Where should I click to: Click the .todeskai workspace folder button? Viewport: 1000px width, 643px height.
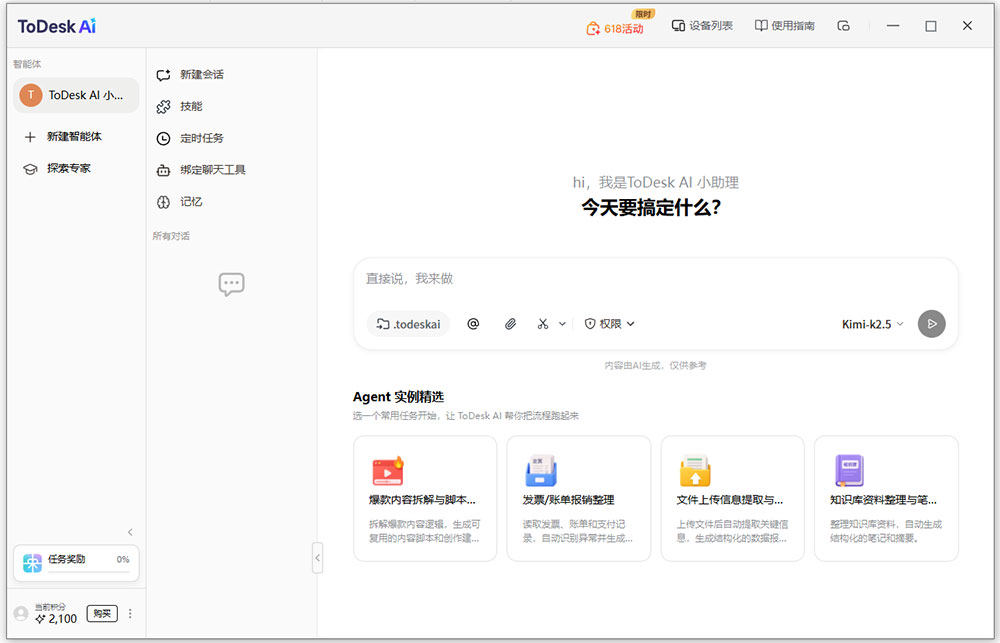click(x=408, y=324)
